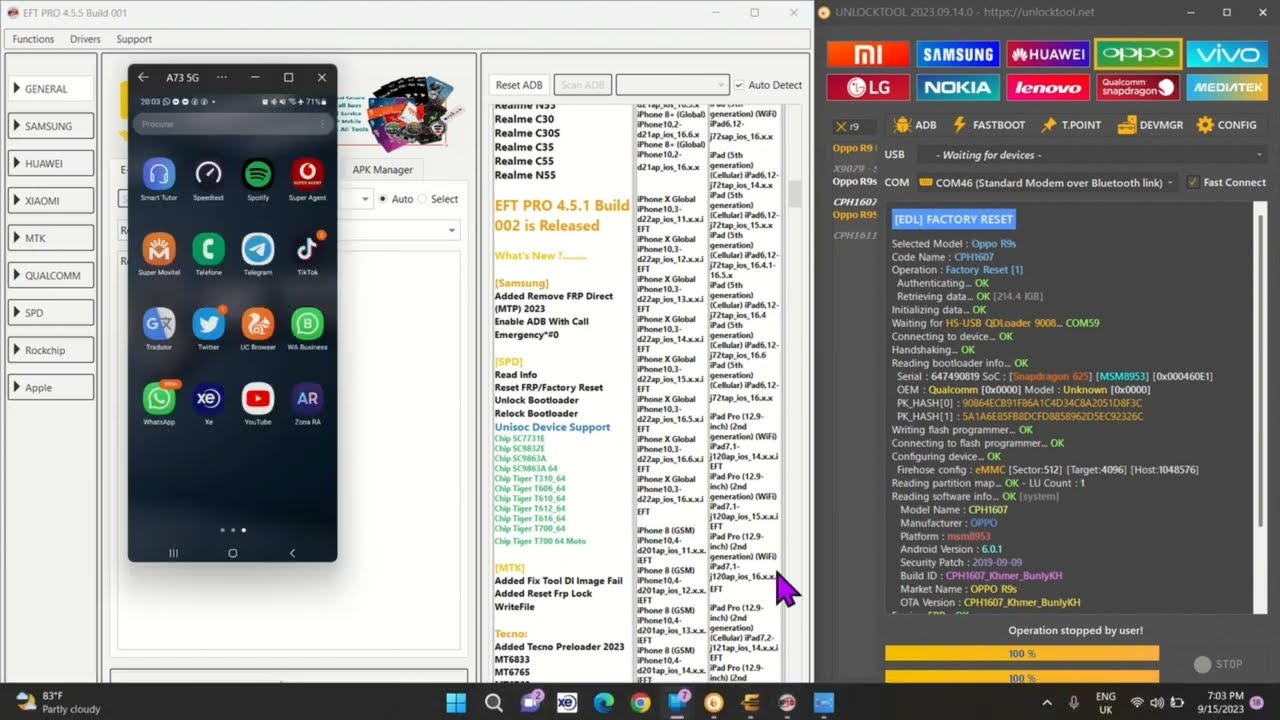Launch Speedtest app on phone screen
Viewport: 1280px width, 720px height.
pos(208,174)
